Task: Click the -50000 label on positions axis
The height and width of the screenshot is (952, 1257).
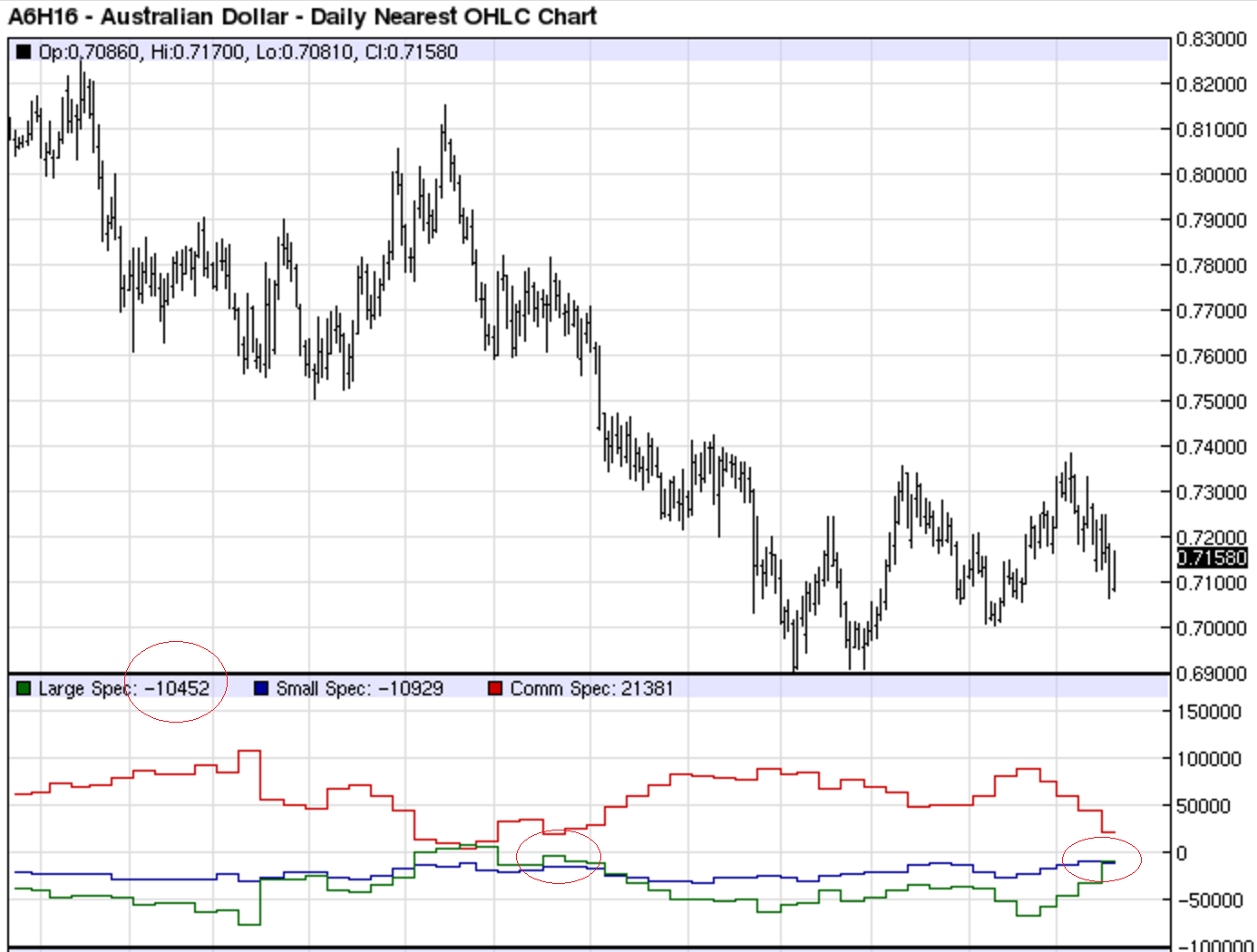Action: pyautogui.click(x=1208, y=900)
